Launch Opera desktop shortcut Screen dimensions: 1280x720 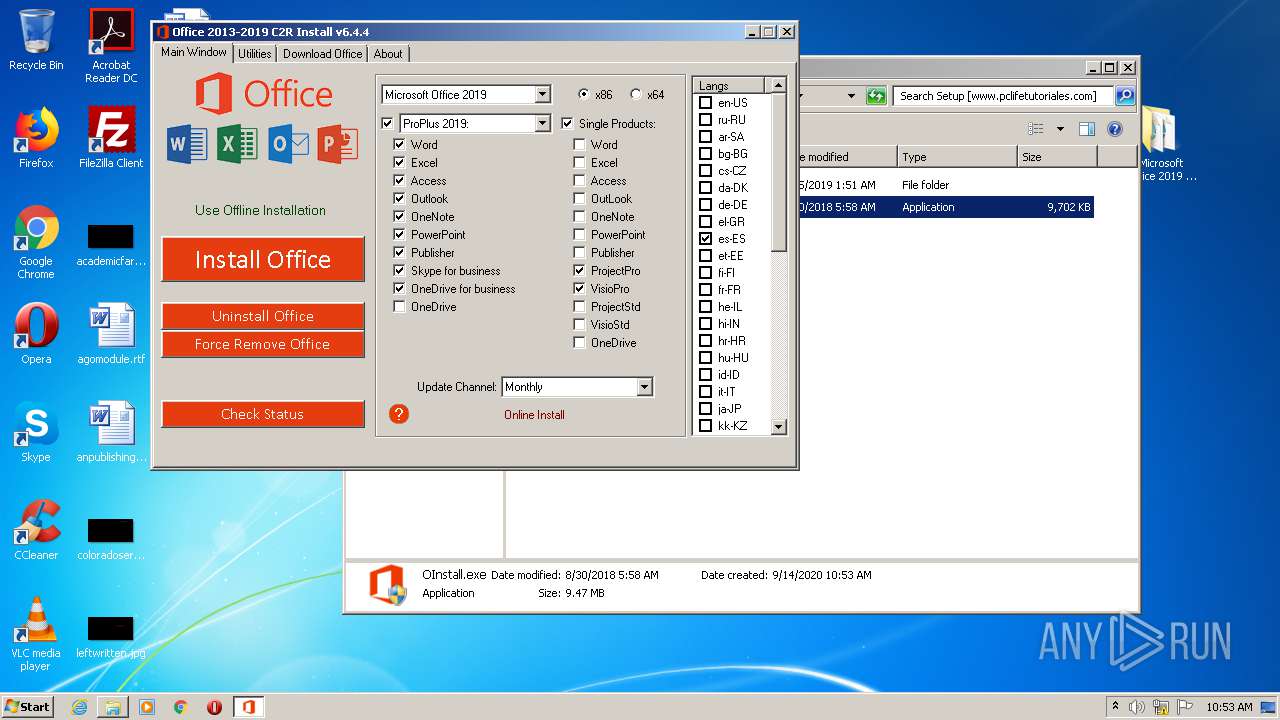click(36, 334)
